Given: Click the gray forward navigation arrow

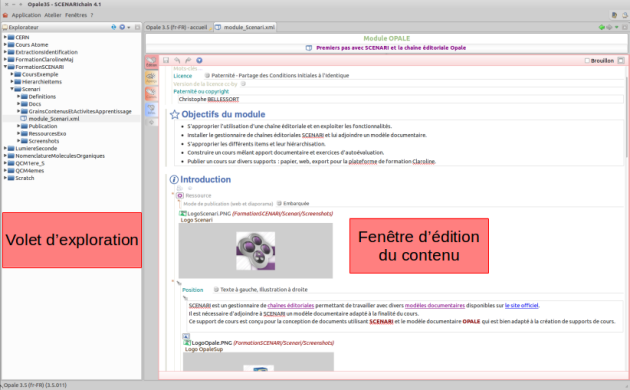Looking at the screenshot, I should 609,27.
